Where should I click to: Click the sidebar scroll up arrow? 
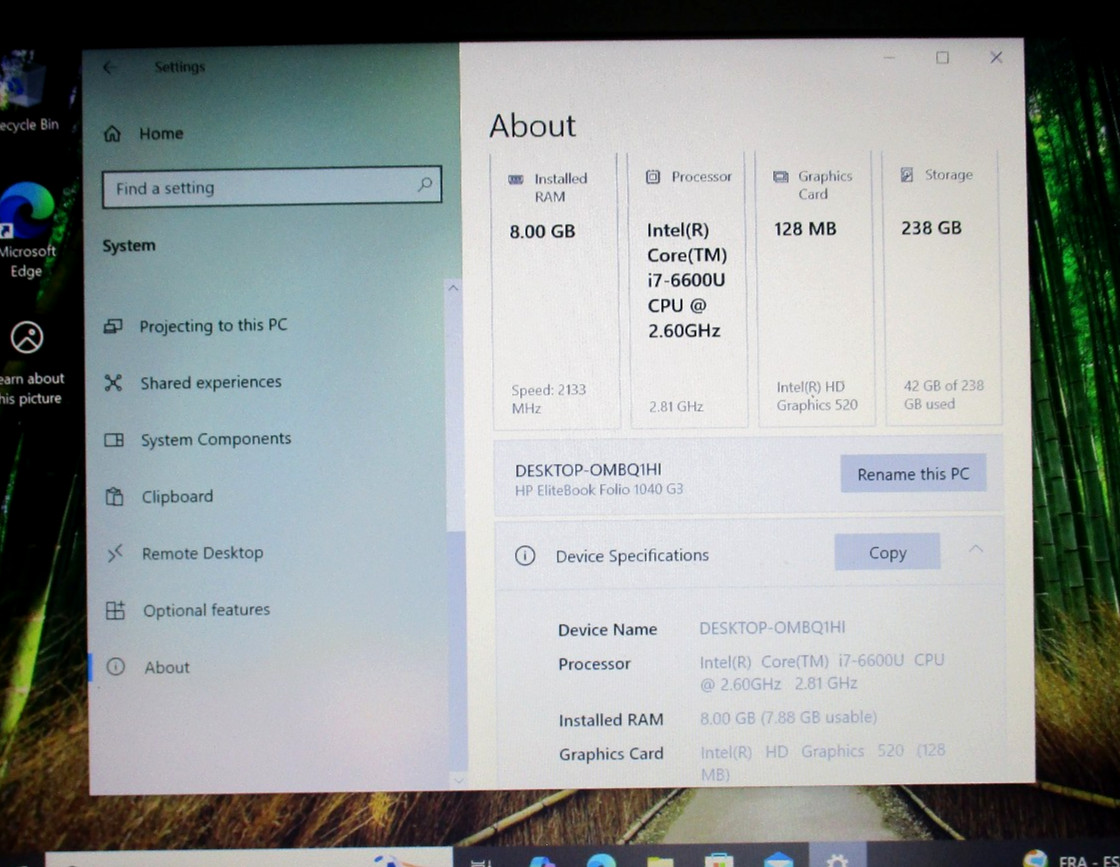pyautogui.click(x=453, y=288)
